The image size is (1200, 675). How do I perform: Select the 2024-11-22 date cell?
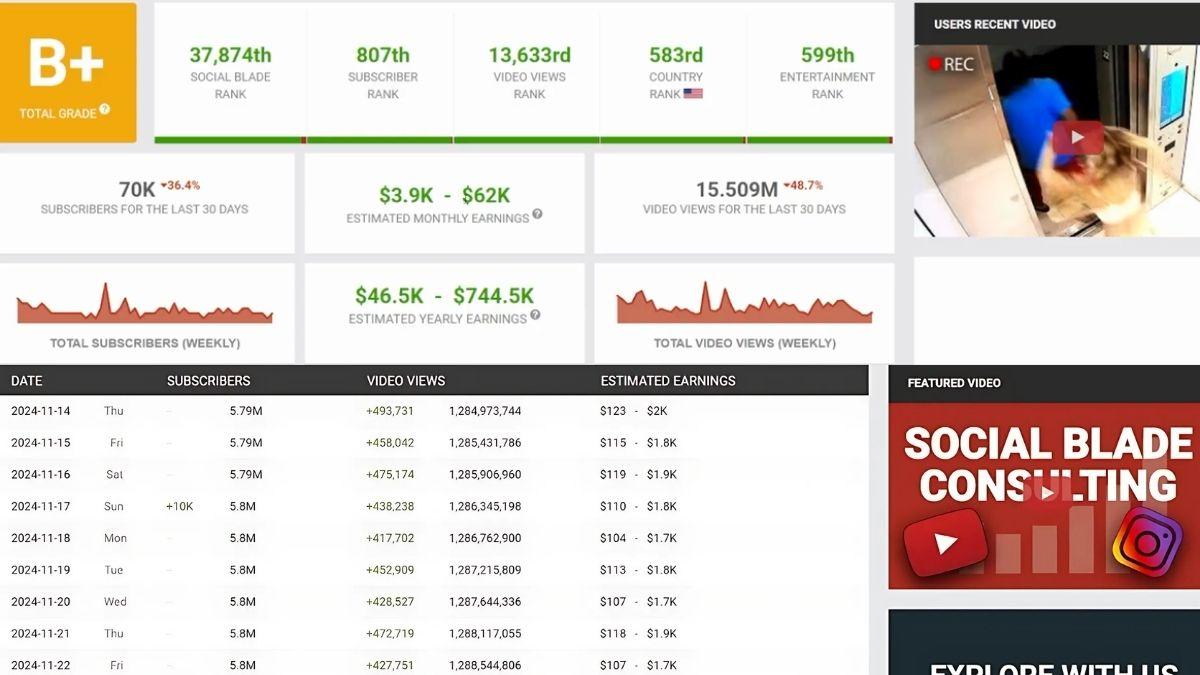[41, 666]
